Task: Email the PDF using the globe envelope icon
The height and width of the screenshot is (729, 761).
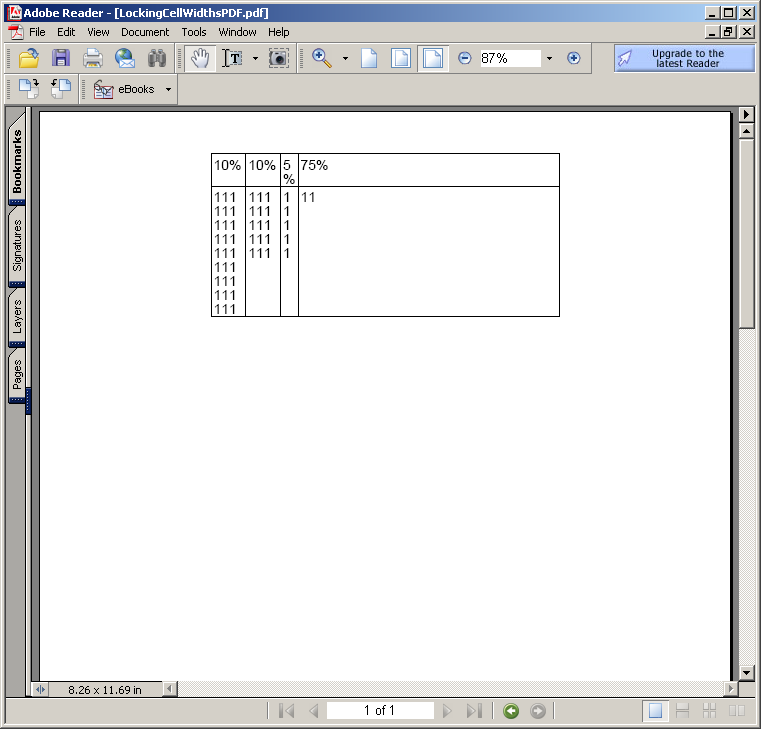Action: (x=125, y=58)
